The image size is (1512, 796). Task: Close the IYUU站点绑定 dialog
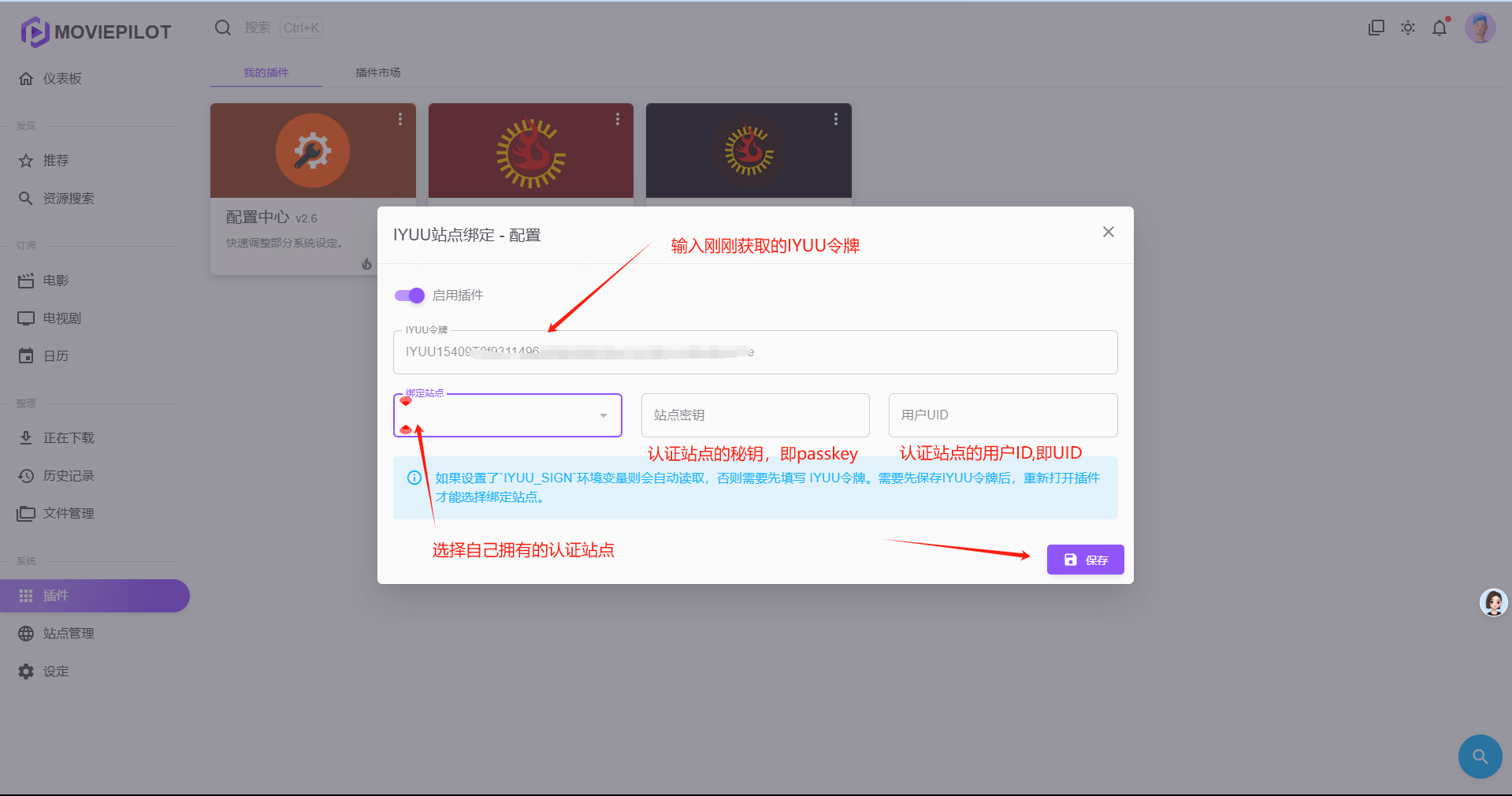(x=1108, y=232)
